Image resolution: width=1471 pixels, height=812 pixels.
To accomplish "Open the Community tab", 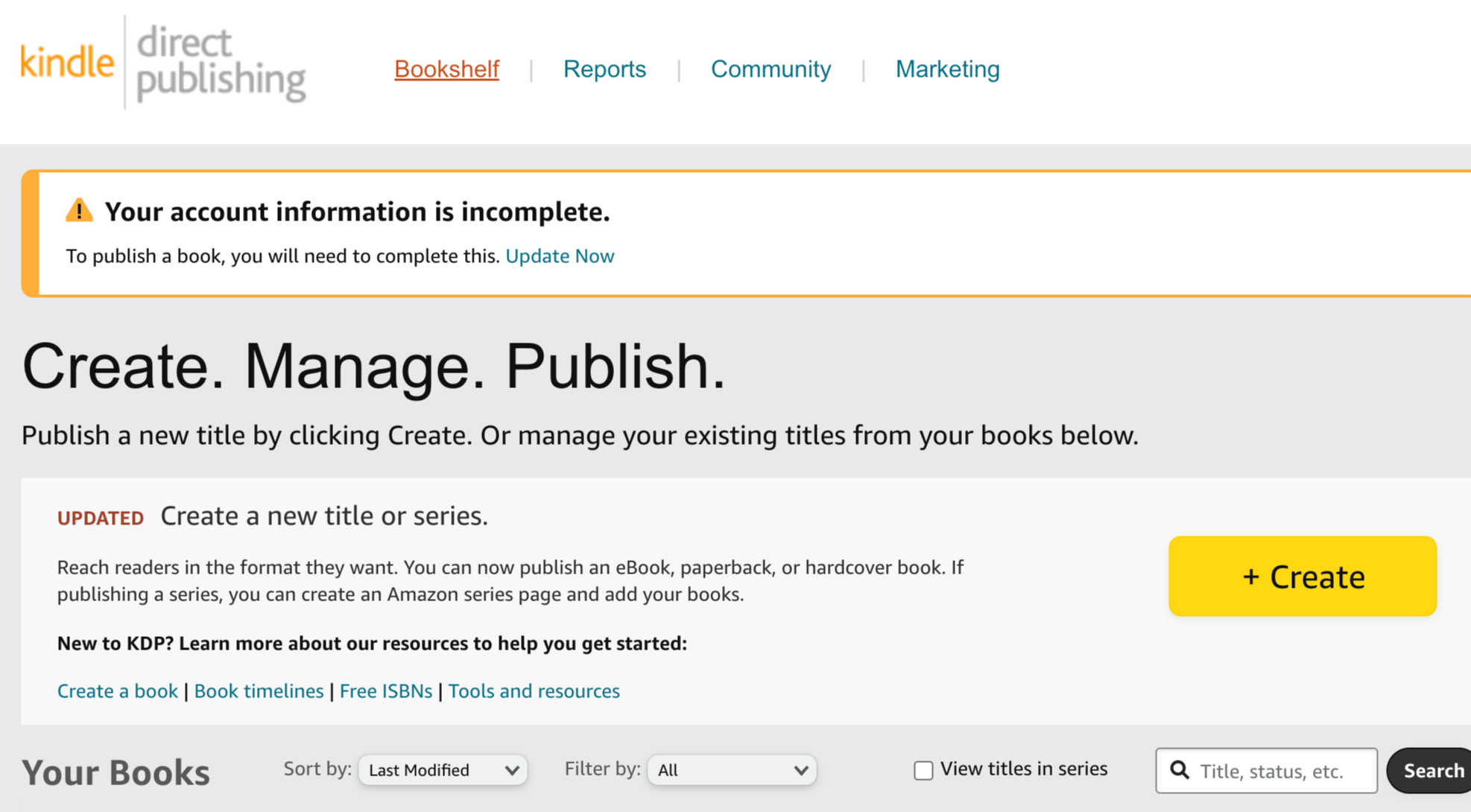I will tap(771, 69).
